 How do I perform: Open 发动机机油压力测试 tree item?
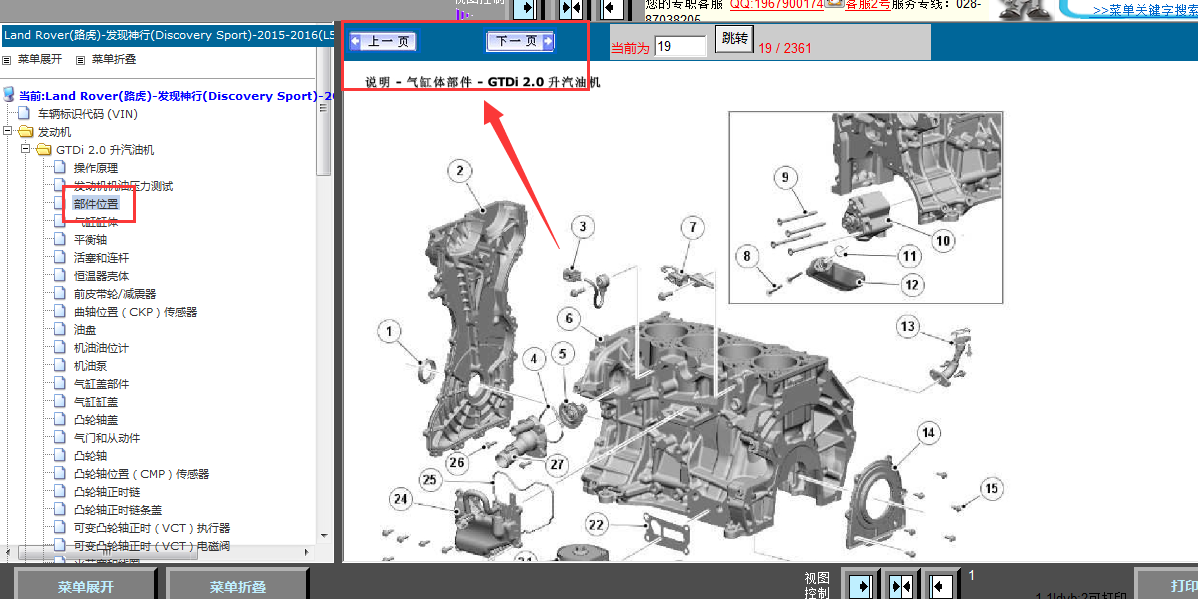pyautogui.click(x=124, y=186)
